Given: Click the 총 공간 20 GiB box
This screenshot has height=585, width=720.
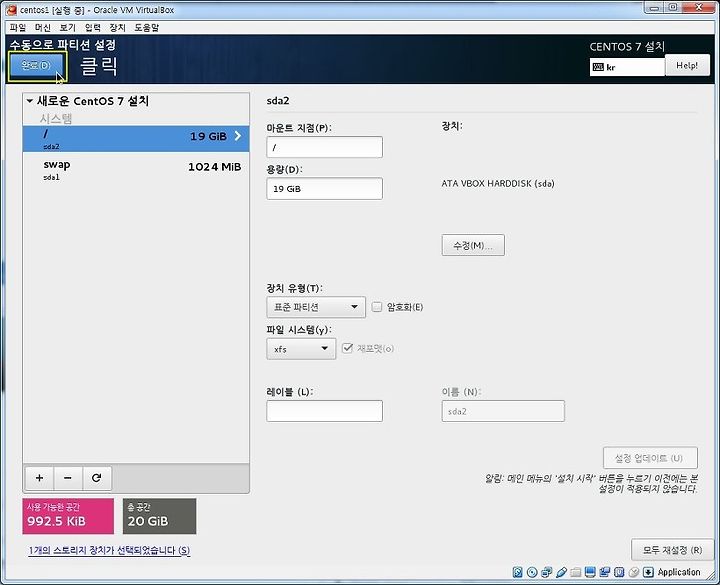Looking at the screenshot, I should point(159,516).
